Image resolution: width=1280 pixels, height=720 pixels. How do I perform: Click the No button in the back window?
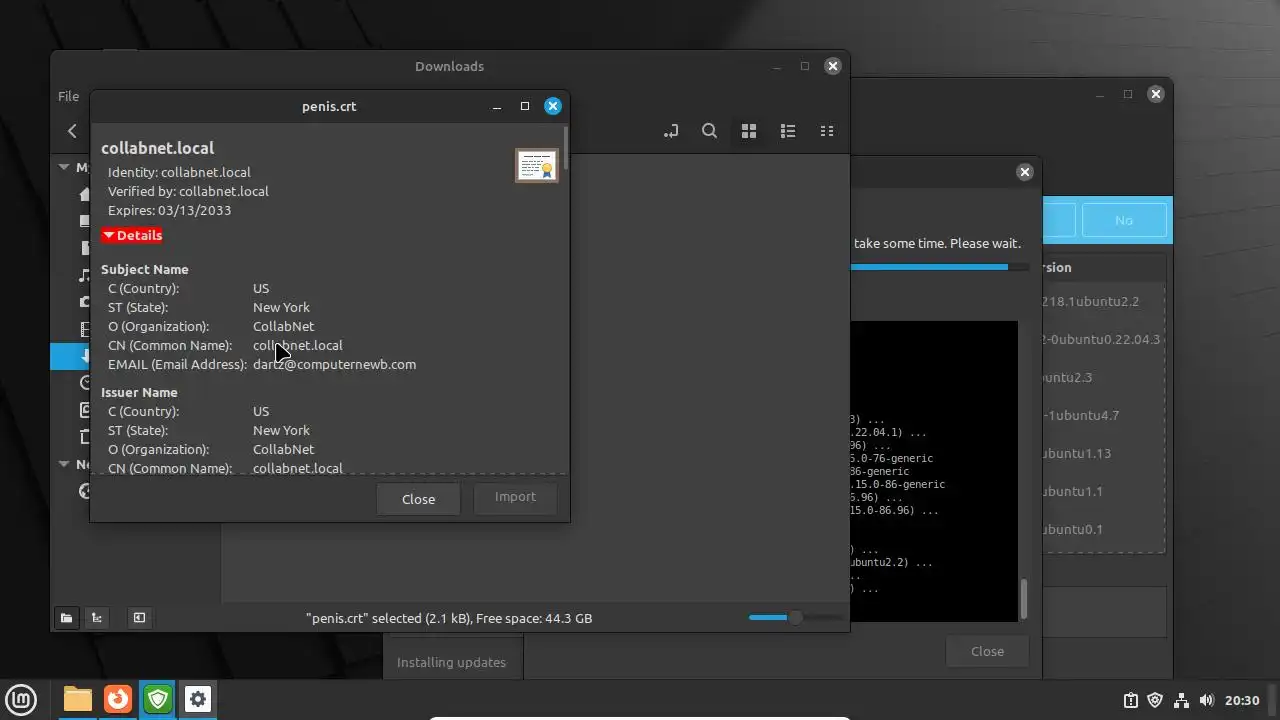pyautogui.click(x=1124, y=220)
